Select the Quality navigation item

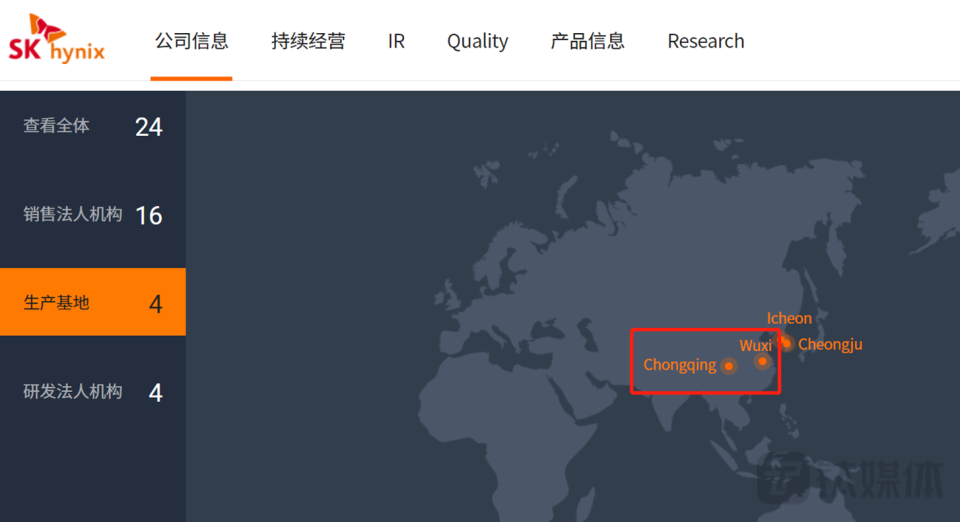[x=477, y=41]
